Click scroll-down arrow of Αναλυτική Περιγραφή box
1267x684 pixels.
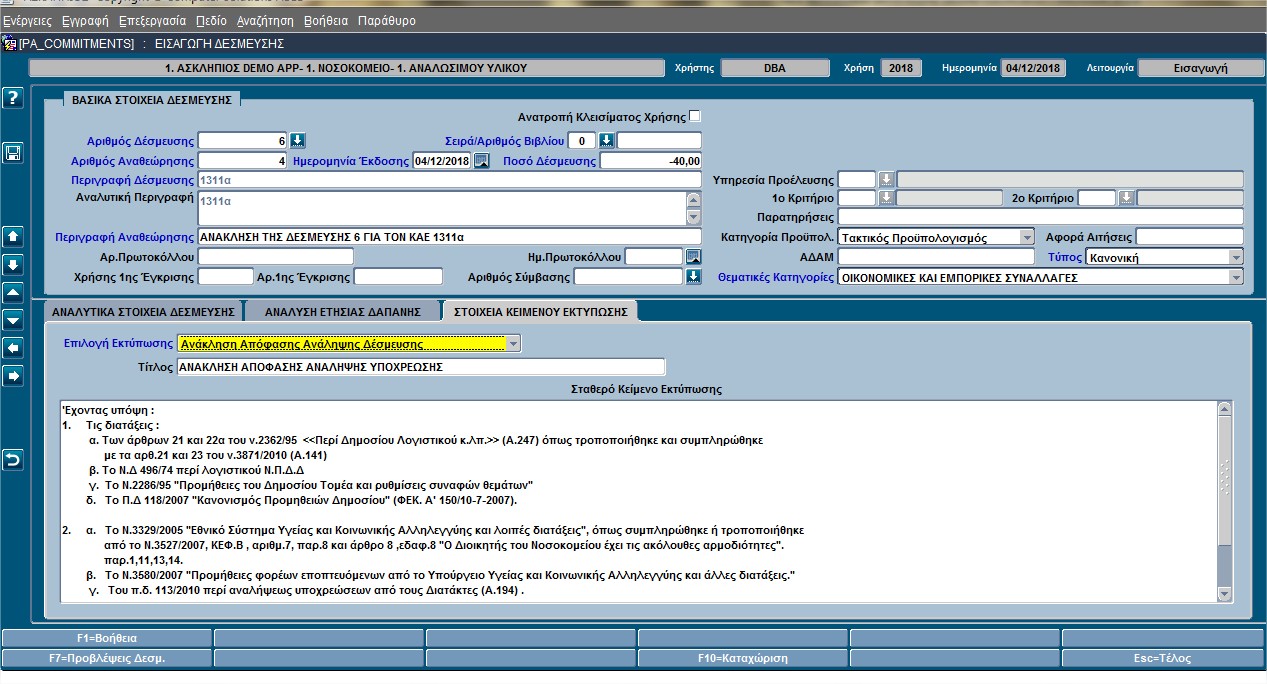(x=693, y=216)
